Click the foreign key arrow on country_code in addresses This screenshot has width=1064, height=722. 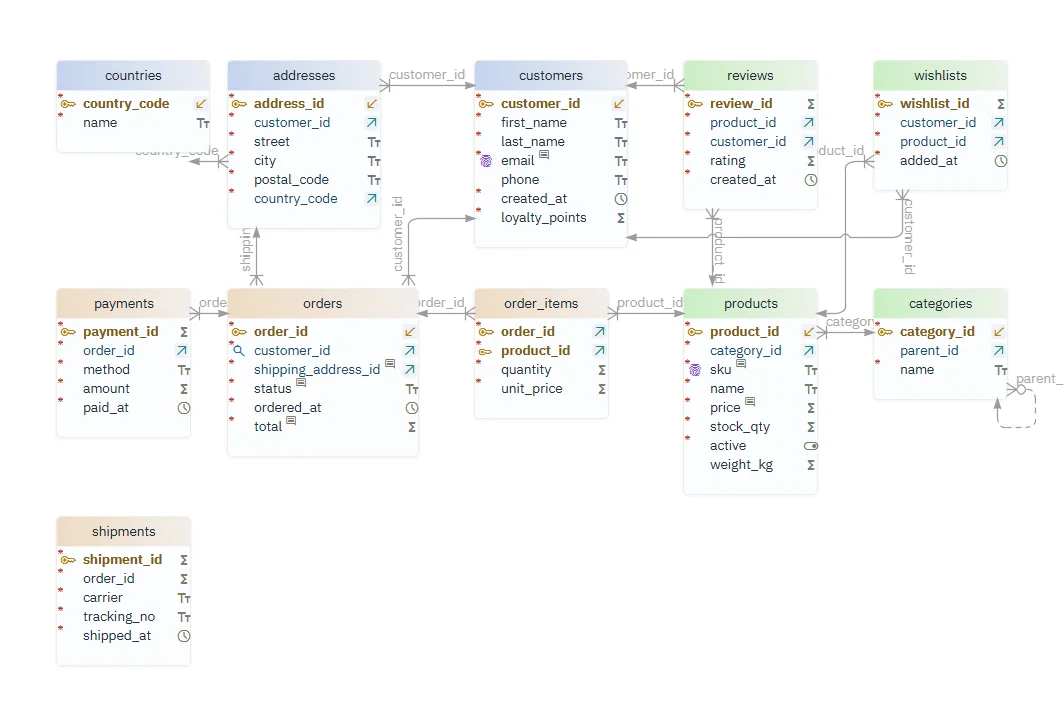tap(372, 199)
